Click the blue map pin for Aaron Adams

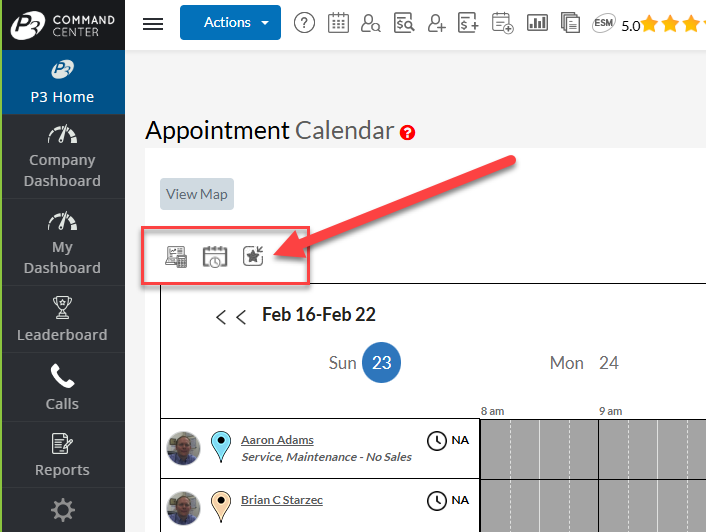(221, 447)
